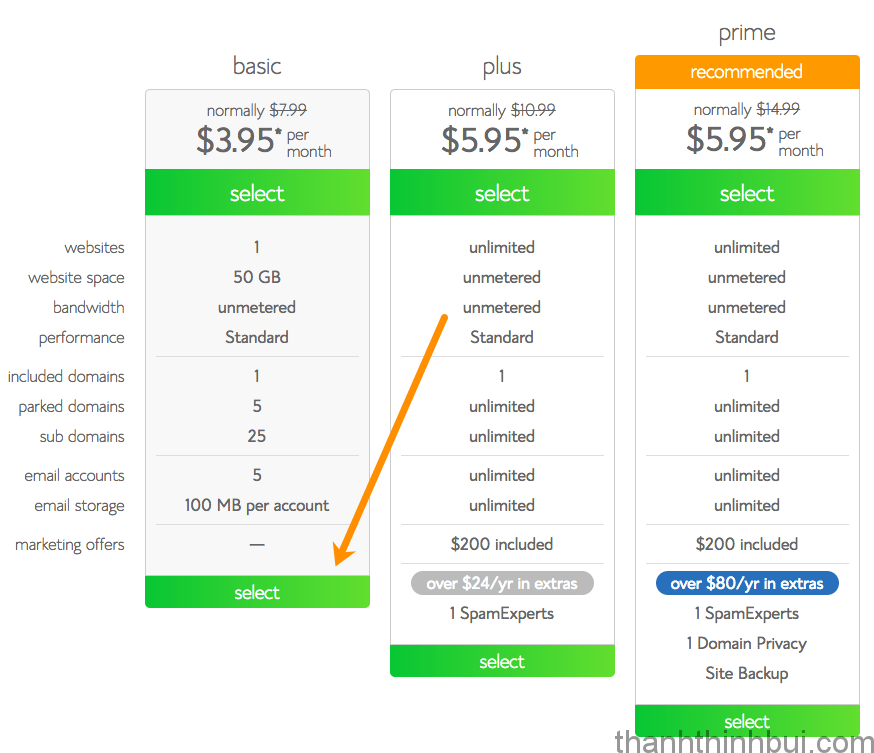
Task: Click top select button for basic plan
Action: [257, 192]
